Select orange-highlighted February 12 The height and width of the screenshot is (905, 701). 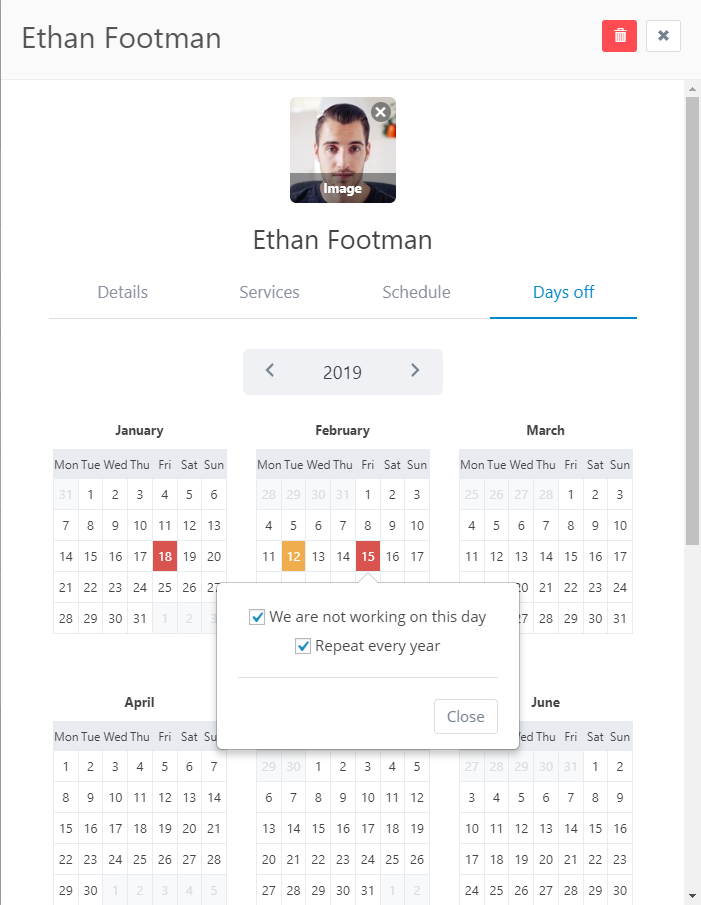click(x=294, y=556)
